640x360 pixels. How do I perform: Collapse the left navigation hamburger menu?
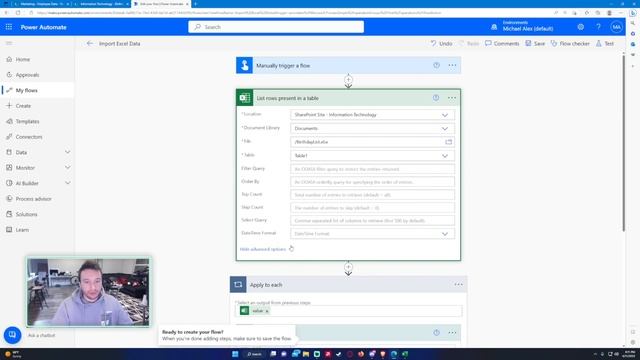[9, 43]
